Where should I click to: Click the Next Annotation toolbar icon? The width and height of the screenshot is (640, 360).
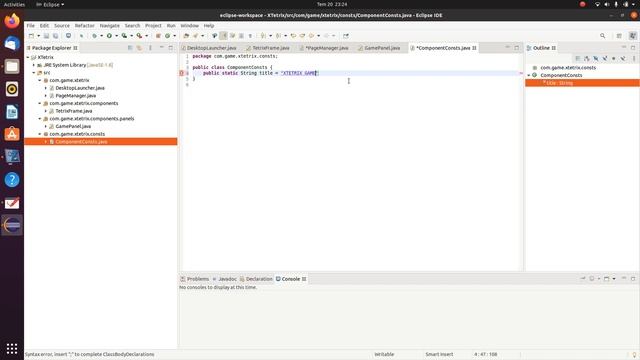pos(263,36)
